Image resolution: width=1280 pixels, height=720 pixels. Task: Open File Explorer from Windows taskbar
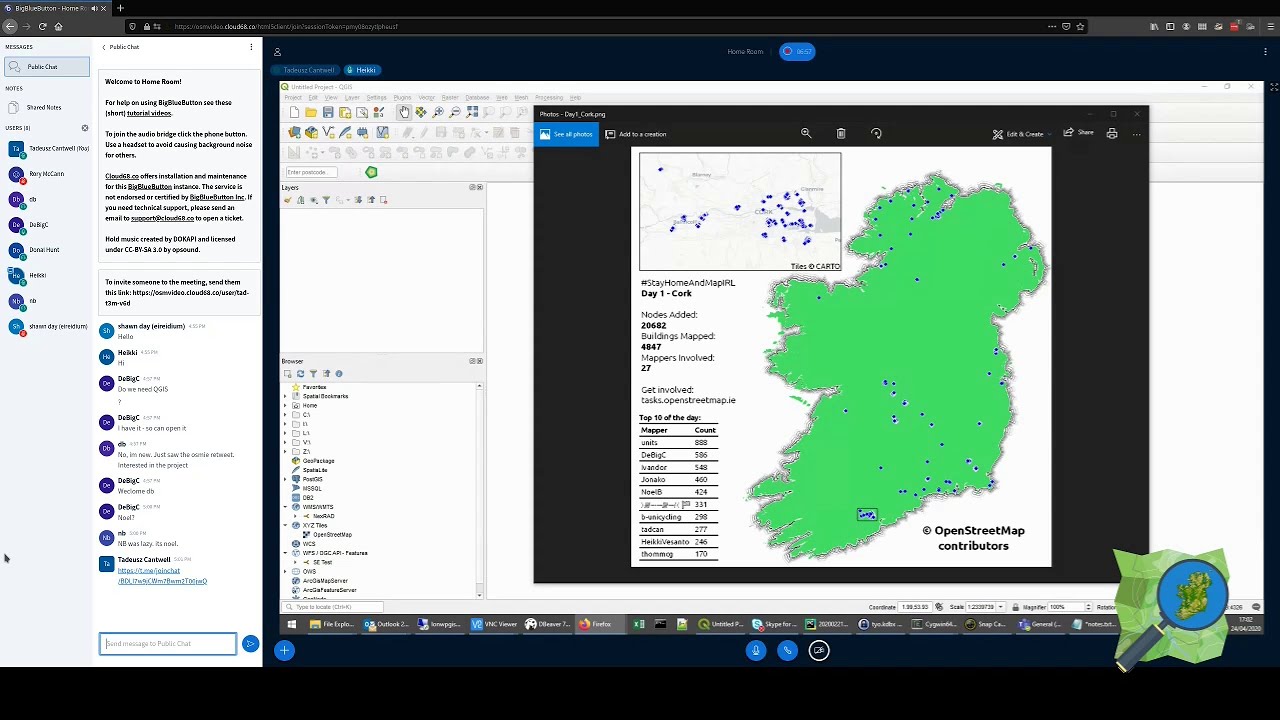332,625
